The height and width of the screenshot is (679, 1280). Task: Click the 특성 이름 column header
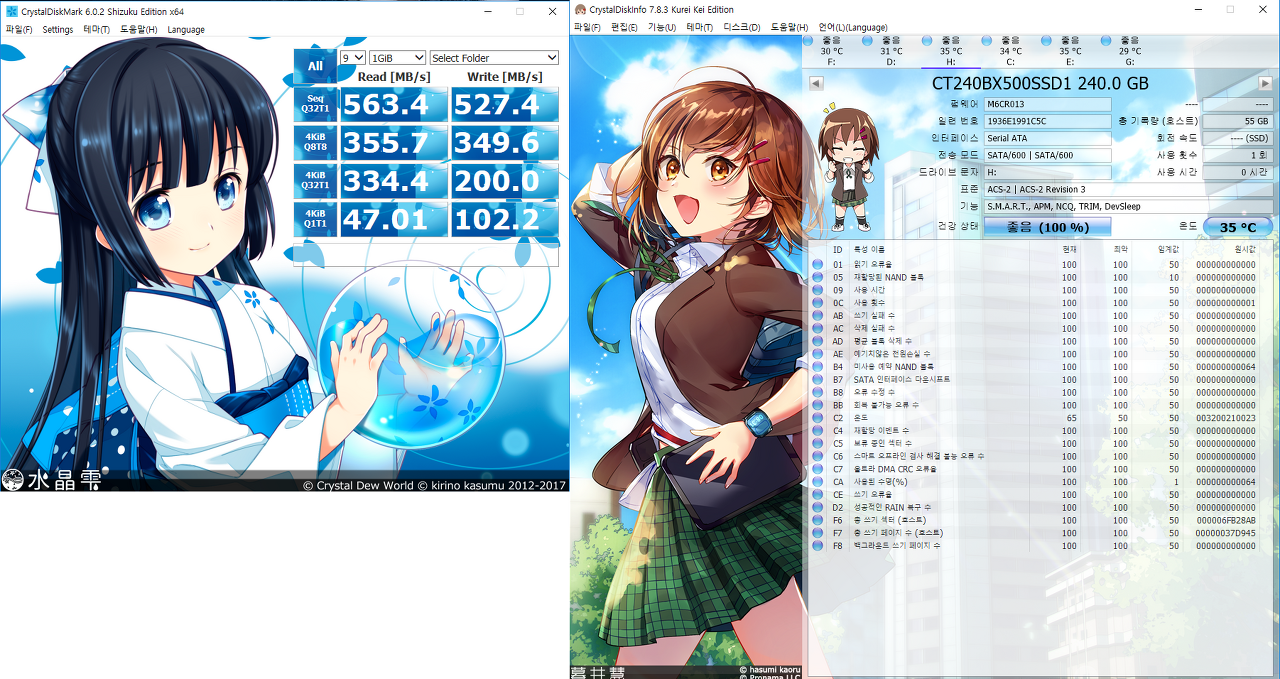point(869,249)
